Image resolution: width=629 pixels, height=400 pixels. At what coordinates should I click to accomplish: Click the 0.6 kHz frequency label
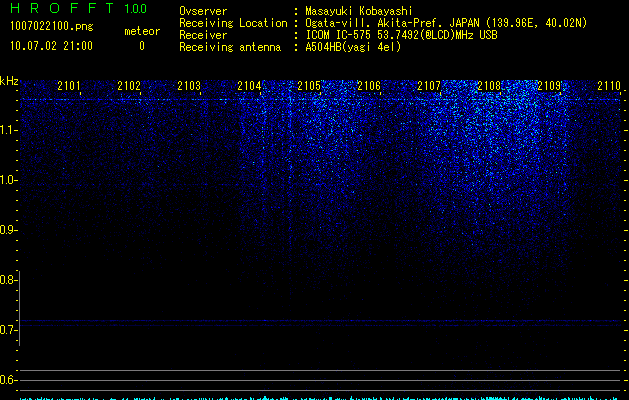click(x=8, y=380)
